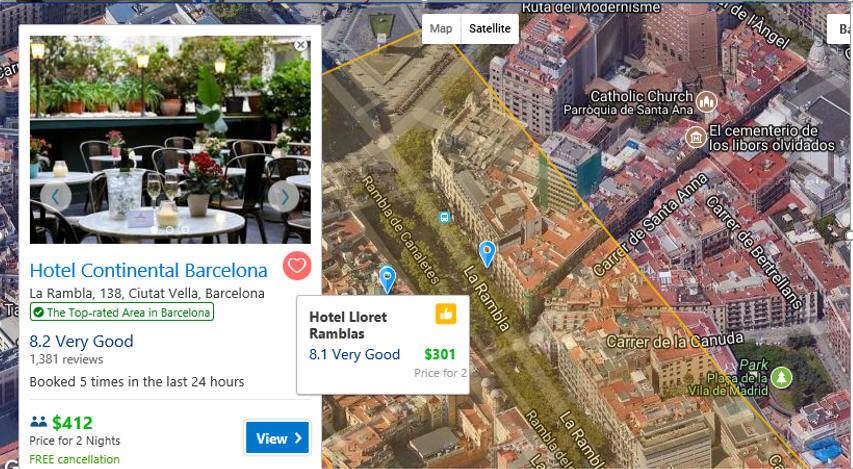
Task: Click the El cementerio museum marker icon
Action: (x=696, y=137)
